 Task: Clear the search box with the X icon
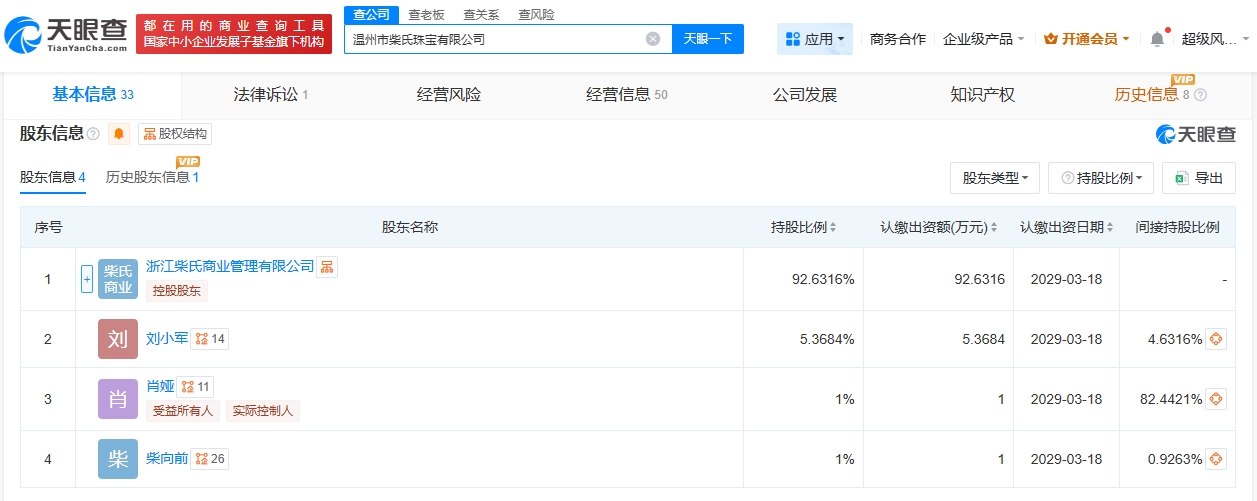[x=653, y=39]
